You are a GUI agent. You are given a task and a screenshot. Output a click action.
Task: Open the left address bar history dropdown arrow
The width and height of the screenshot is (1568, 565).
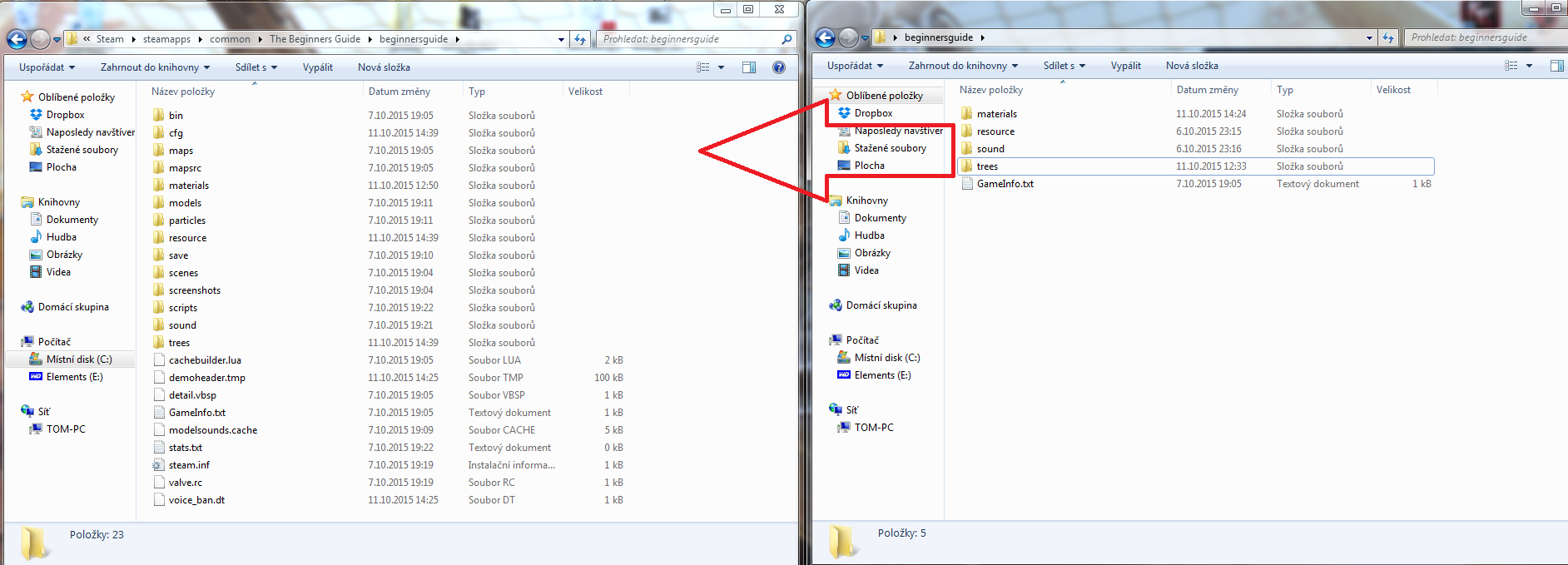click(561, 39)
